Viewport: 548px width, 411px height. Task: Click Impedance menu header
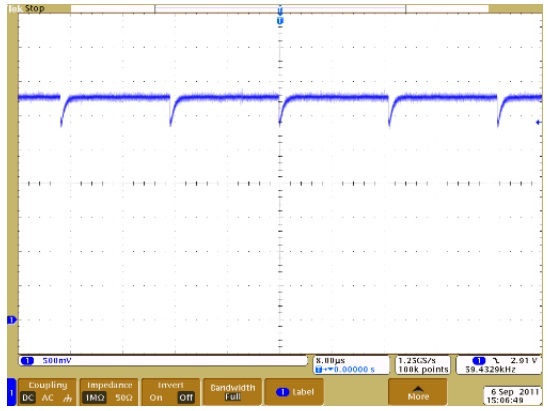click(109, 385)
